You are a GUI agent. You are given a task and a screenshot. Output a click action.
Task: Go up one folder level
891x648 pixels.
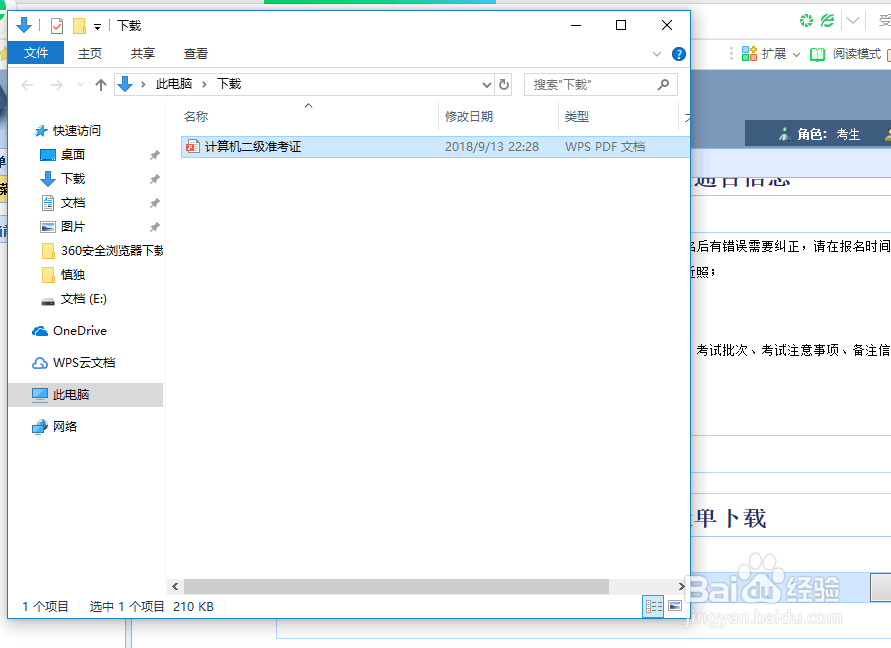(x=101, y=85)
